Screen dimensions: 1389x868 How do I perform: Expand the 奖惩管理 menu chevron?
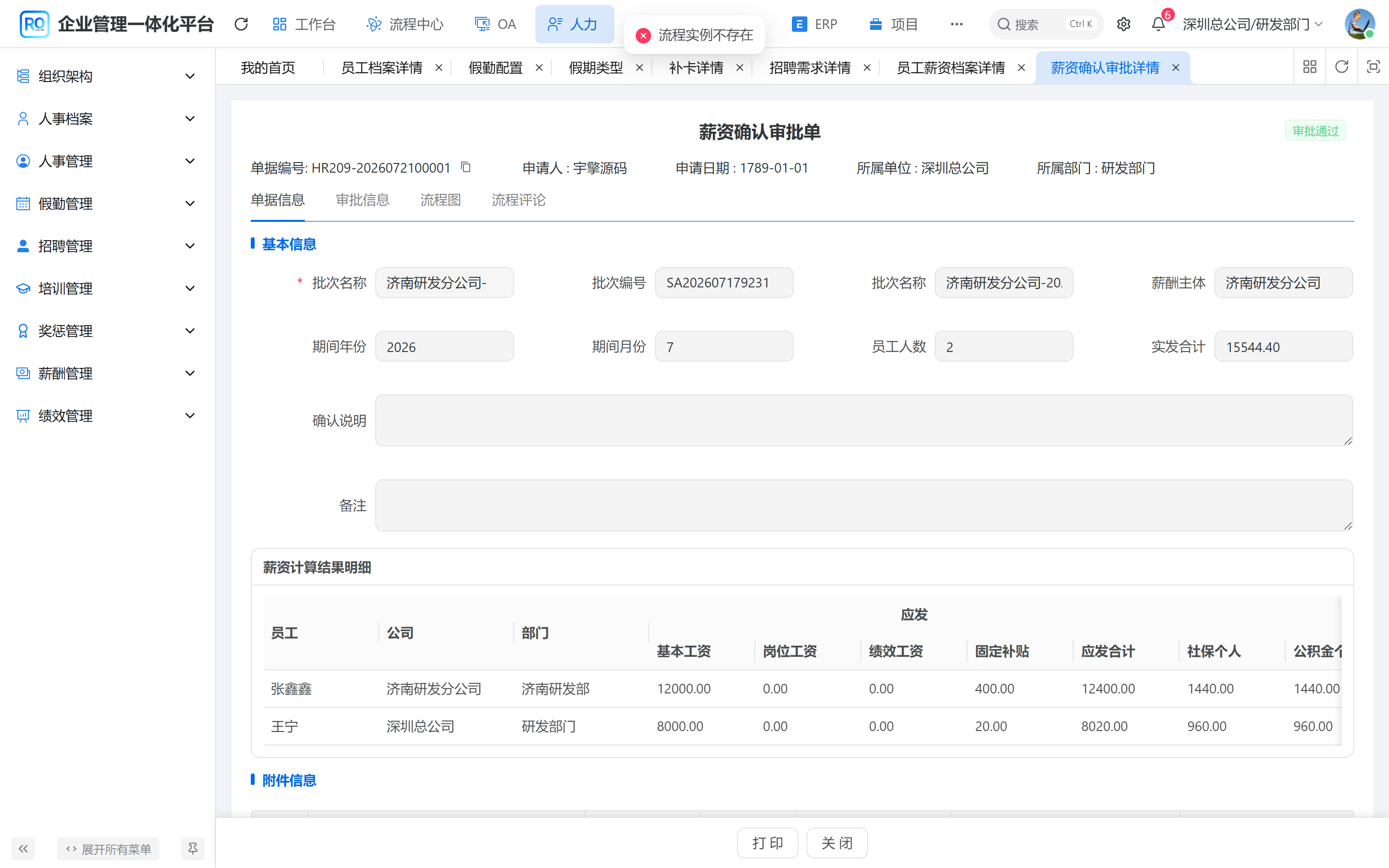190,331
